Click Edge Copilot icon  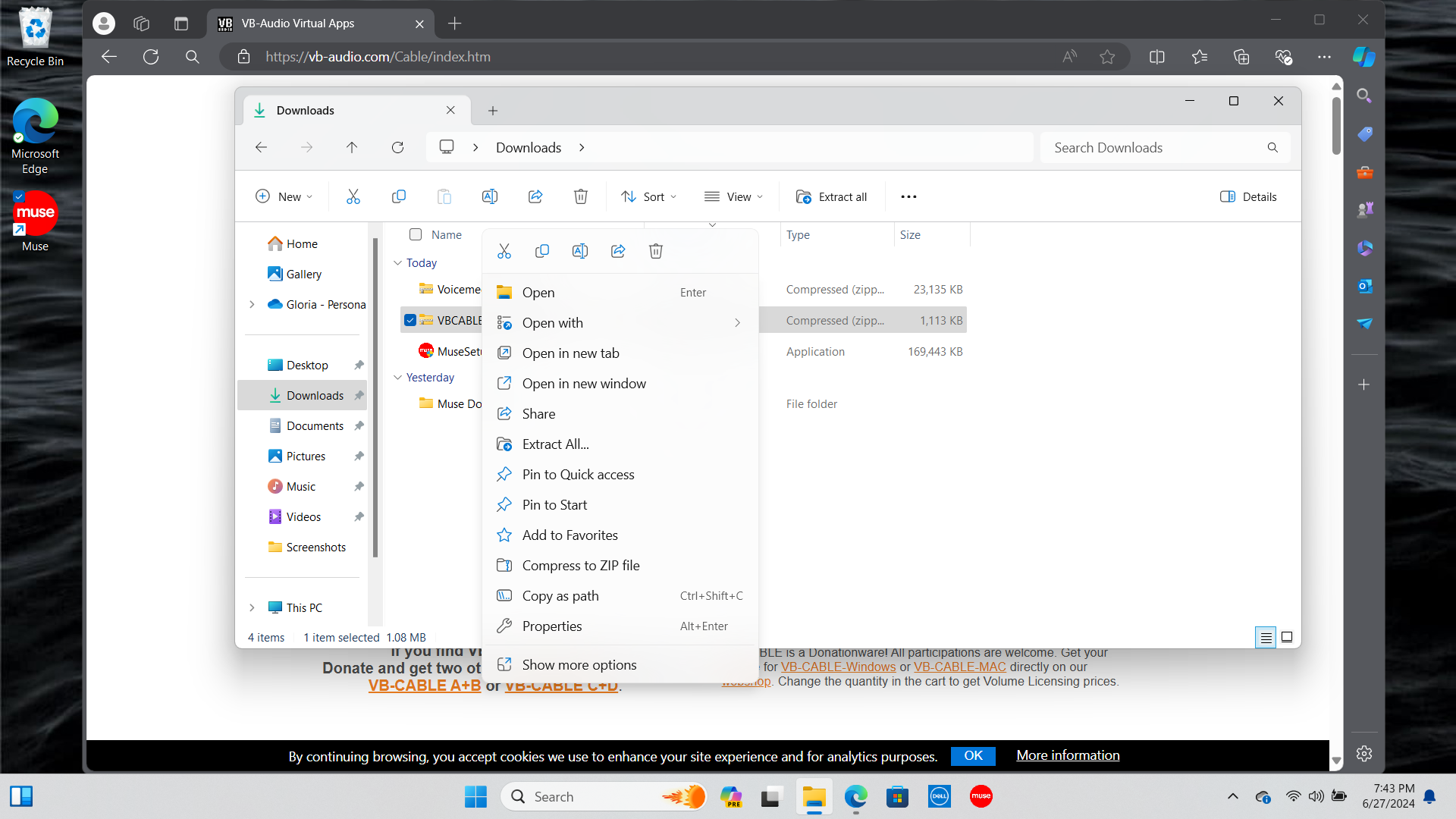pos(1363,57)
